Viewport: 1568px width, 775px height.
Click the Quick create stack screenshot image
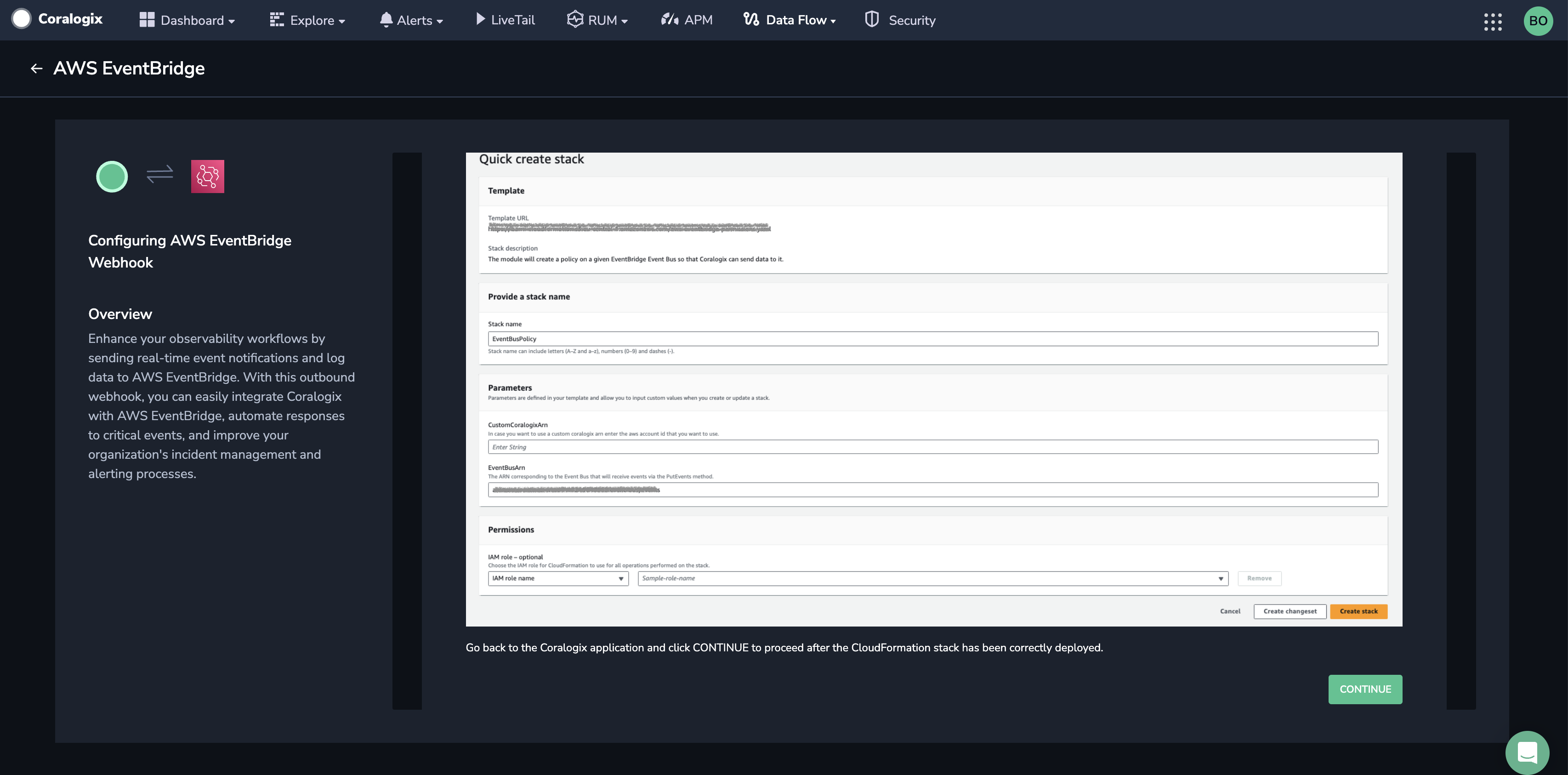[x=934, y=390]
